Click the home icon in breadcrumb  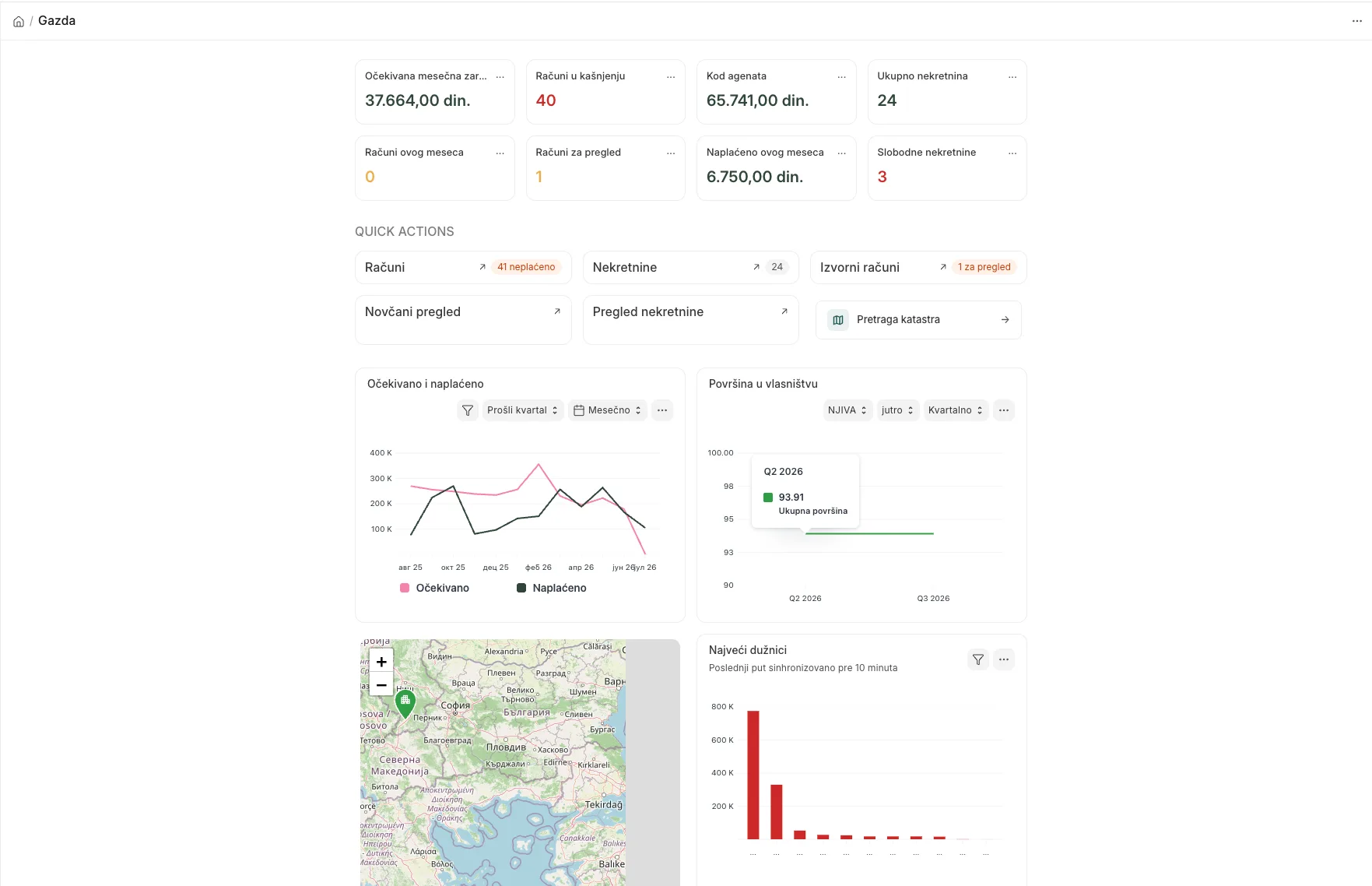(x=19, y=21)
